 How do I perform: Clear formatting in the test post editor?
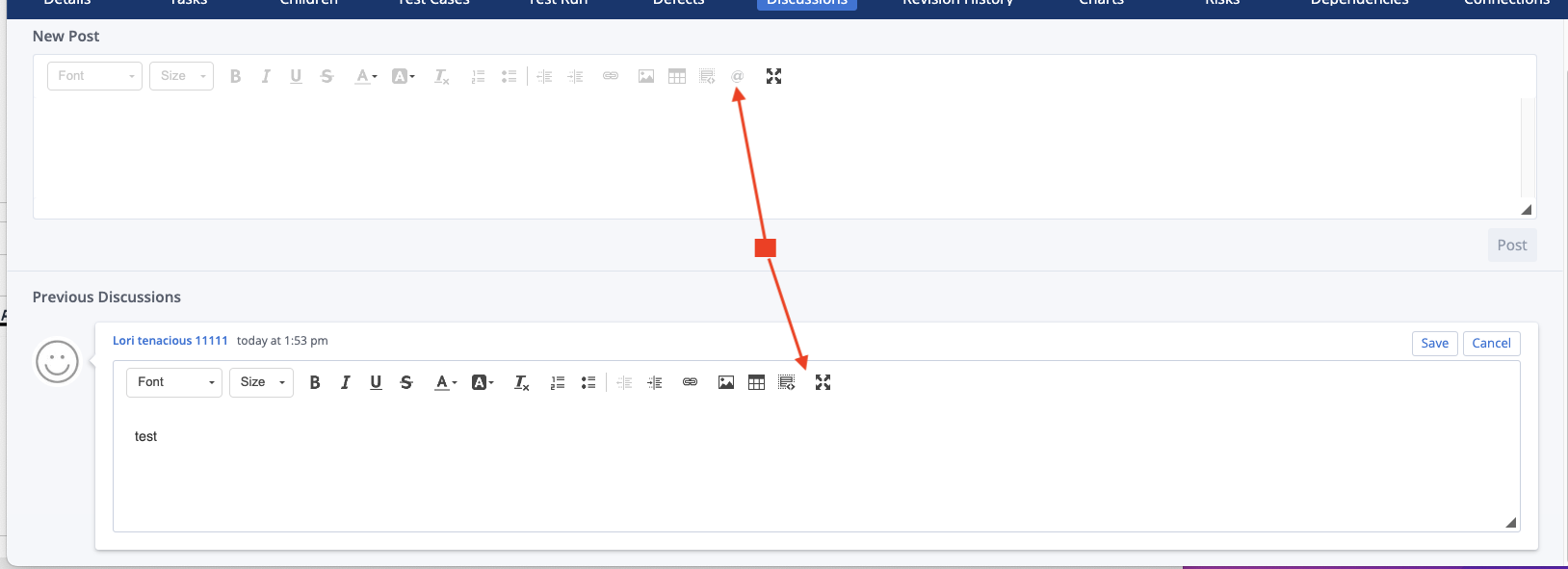coord(521,382)
